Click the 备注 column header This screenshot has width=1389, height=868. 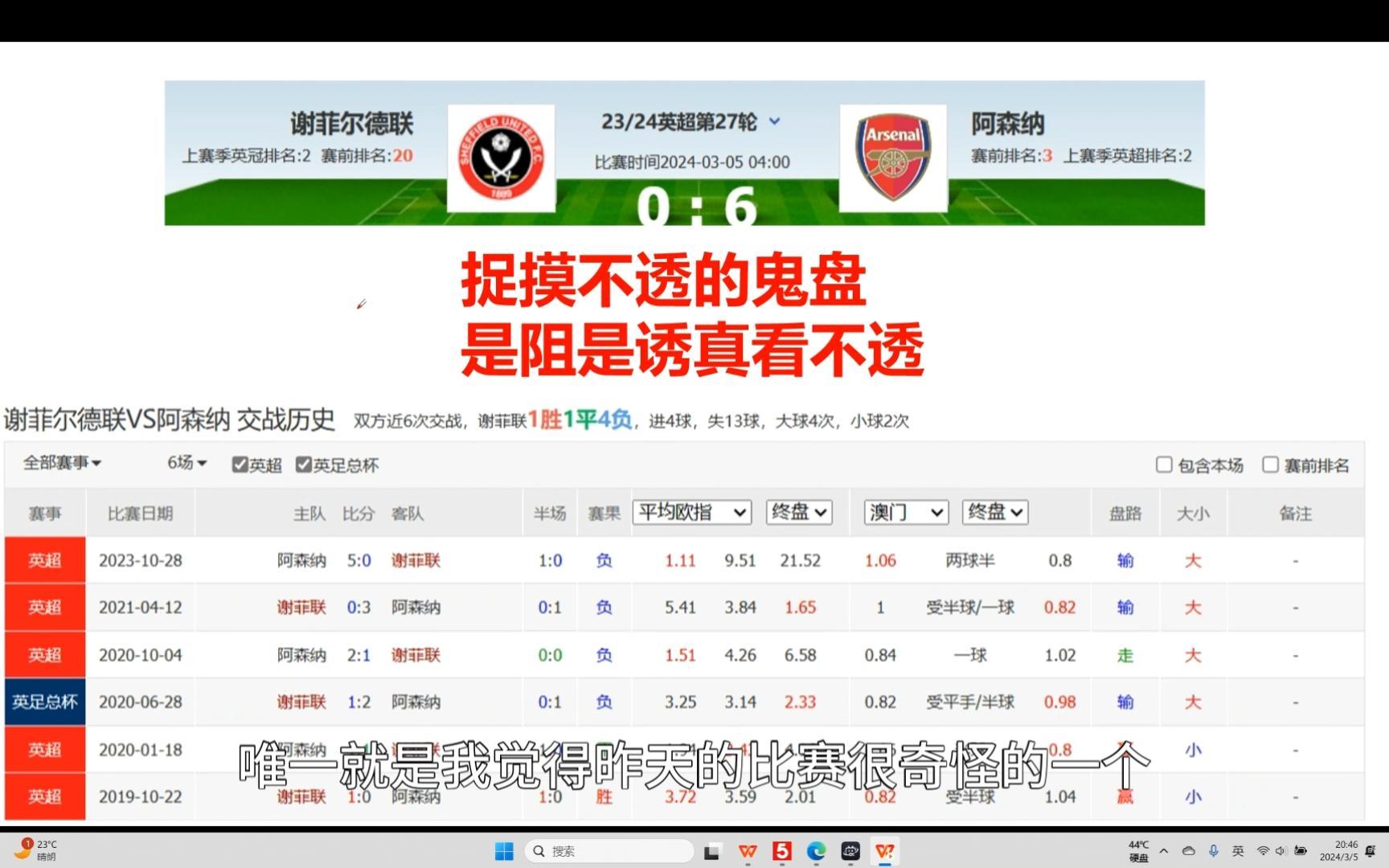click(1296, 514)
